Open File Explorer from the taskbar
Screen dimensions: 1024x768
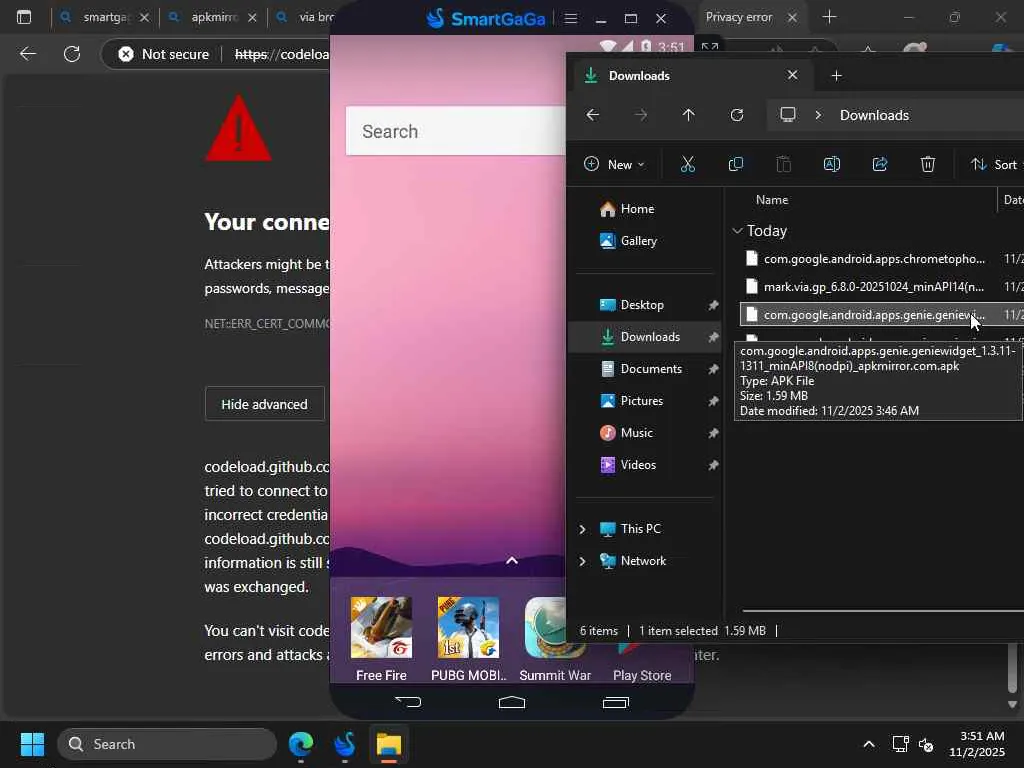[x=389, y=744]
